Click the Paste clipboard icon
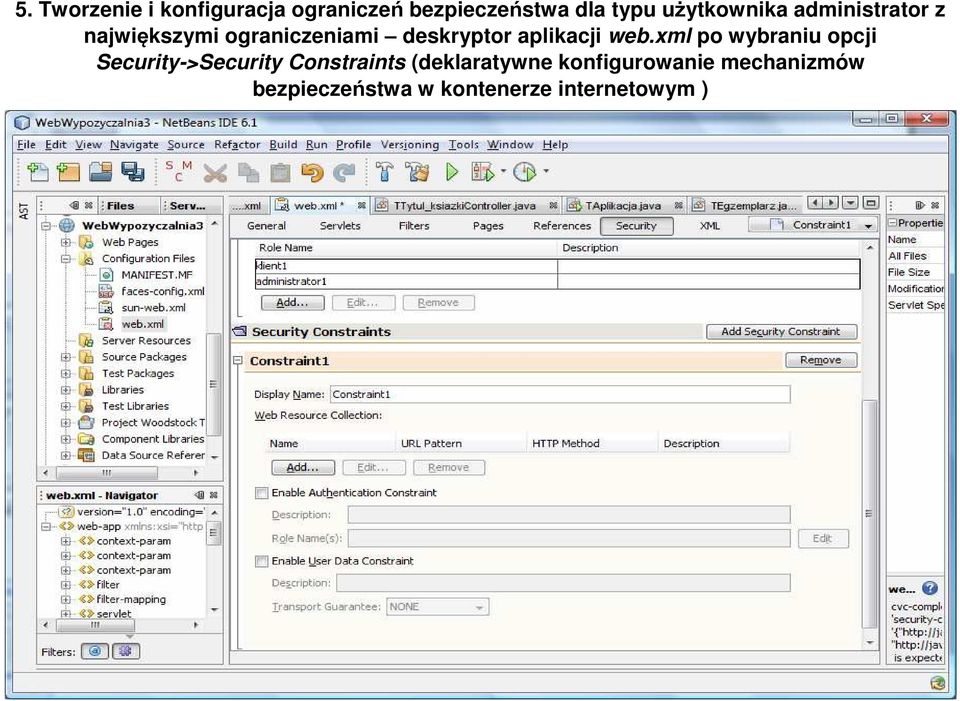 [280, 173]
